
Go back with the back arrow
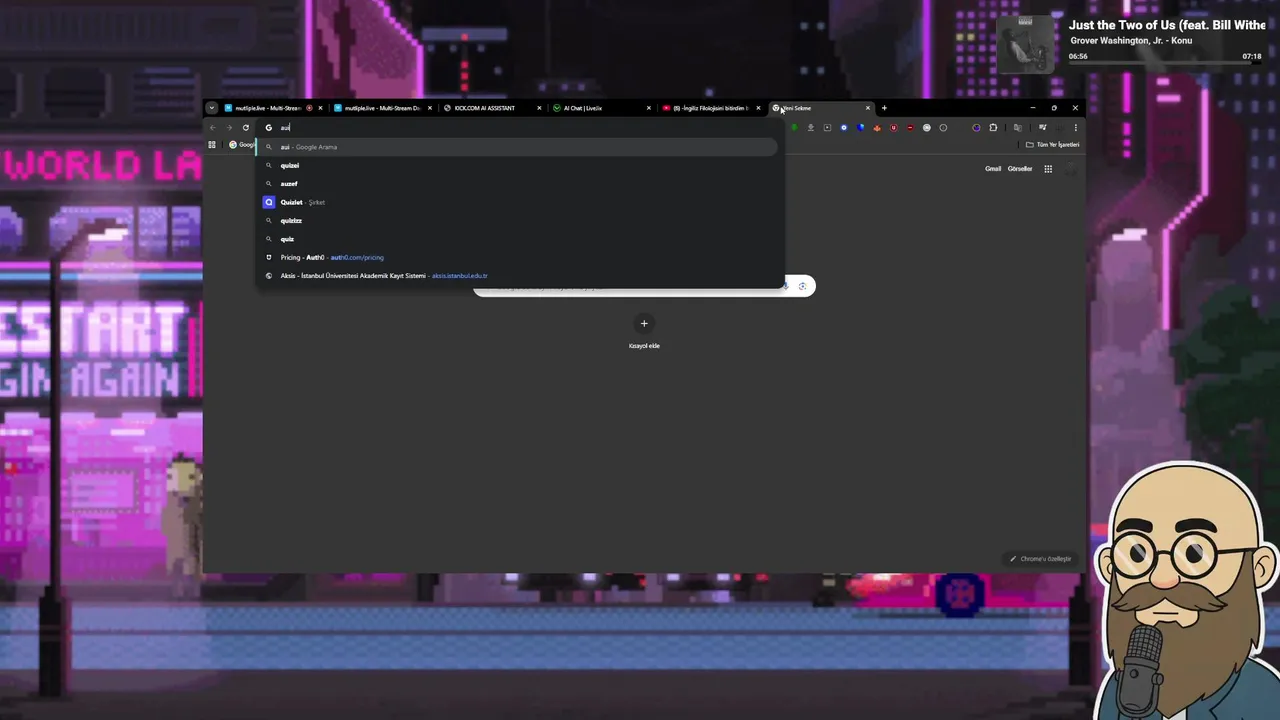[x=212, y=128]
